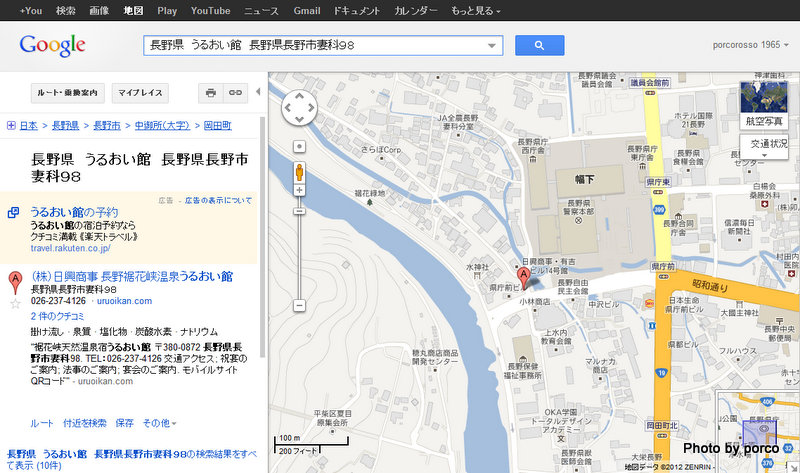Image resolution: width=800 pixels, height=473 pixels.
Task: Click 広告の表示について link
Action: click(x=218, y=201)
